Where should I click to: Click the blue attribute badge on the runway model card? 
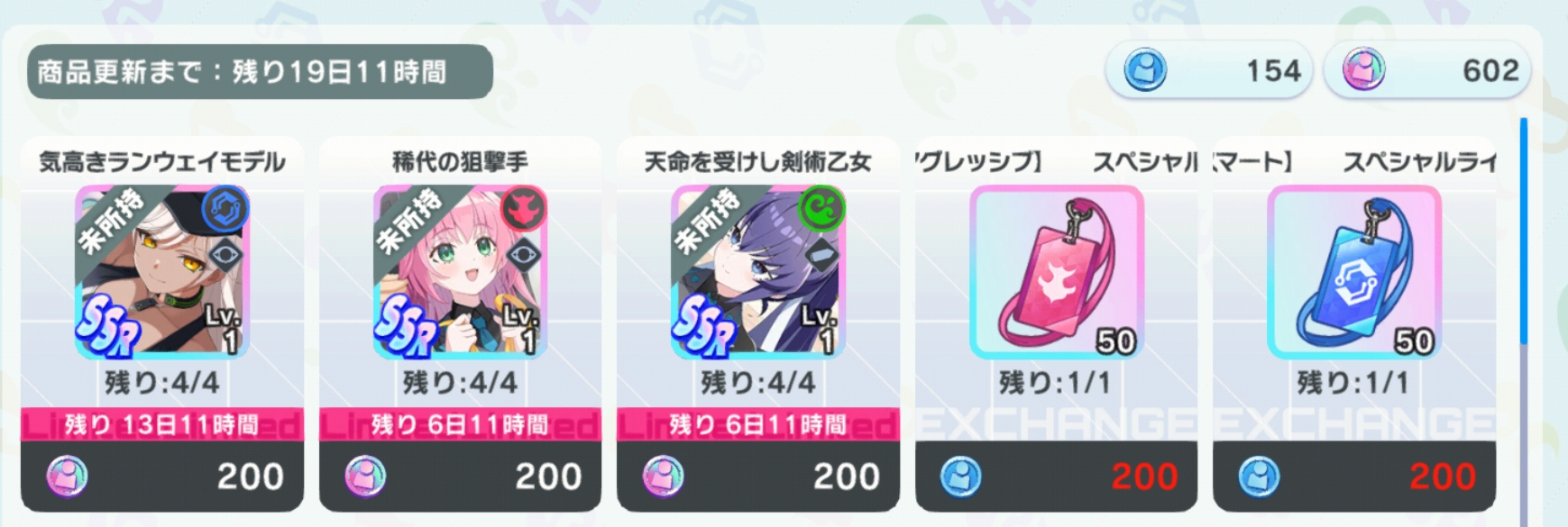[225, 209]
